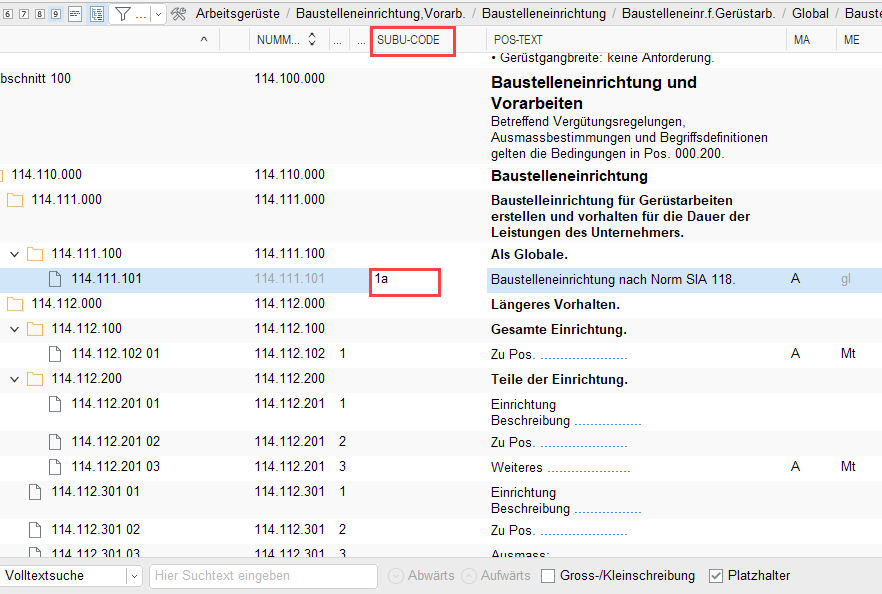This screenshot has width=882, height=594.
Task: Select tree item 114.112.301 01
Action: [96, 492]
